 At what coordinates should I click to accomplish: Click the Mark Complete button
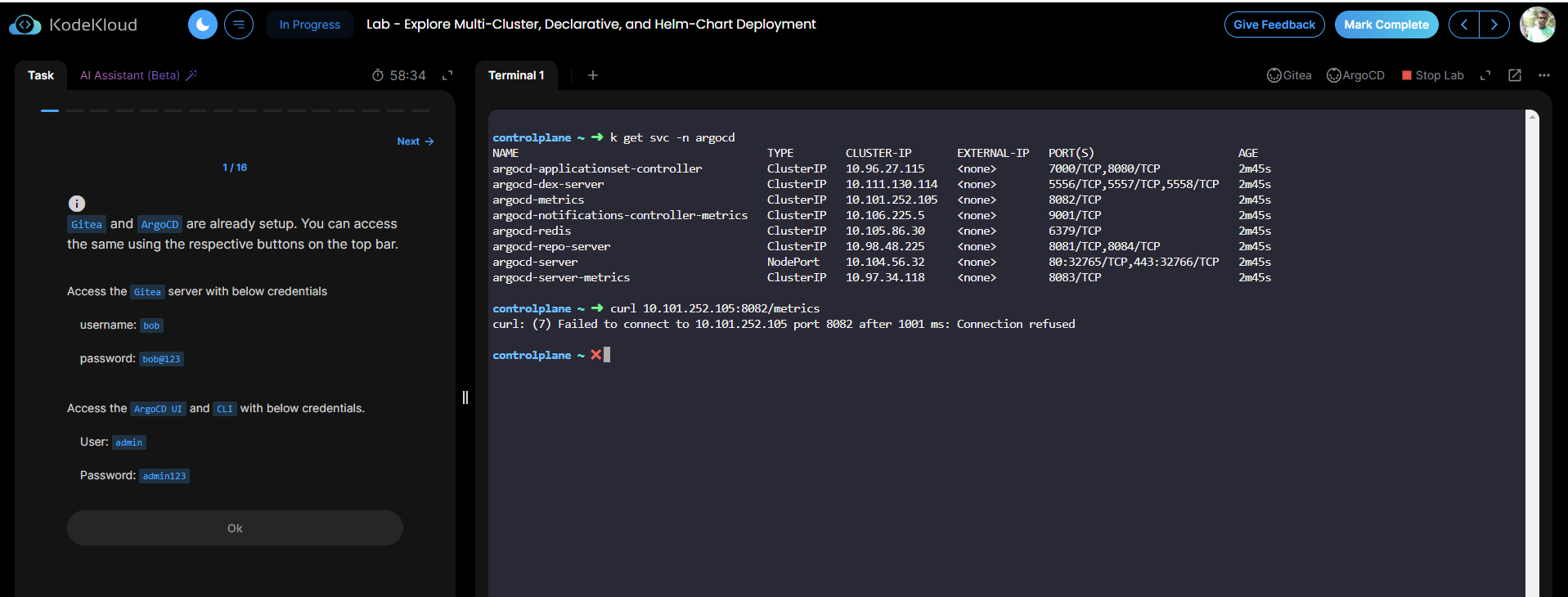pos(1386,25)
